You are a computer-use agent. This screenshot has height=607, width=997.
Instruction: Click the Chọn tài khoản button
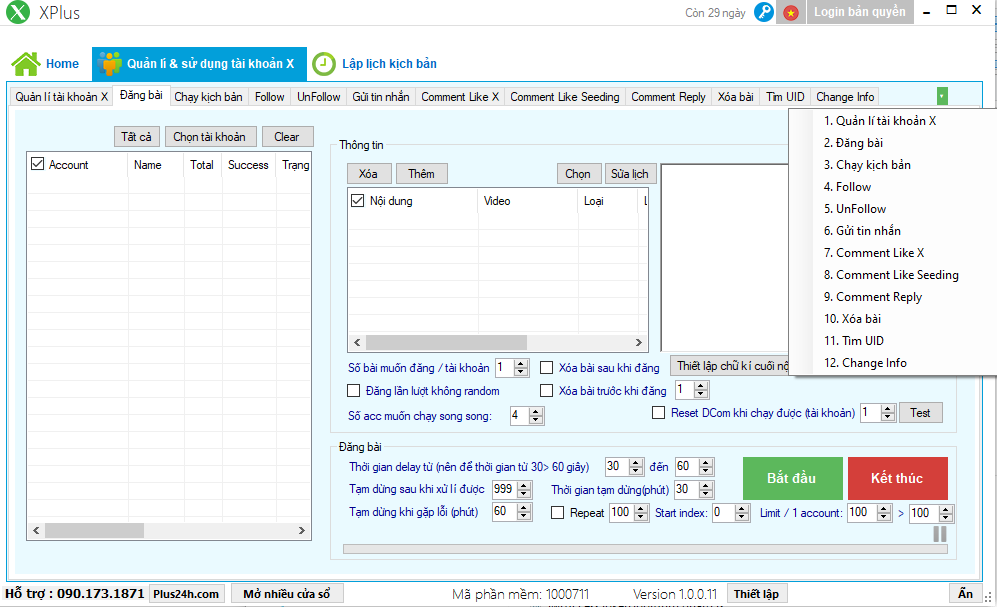point(209,137)
